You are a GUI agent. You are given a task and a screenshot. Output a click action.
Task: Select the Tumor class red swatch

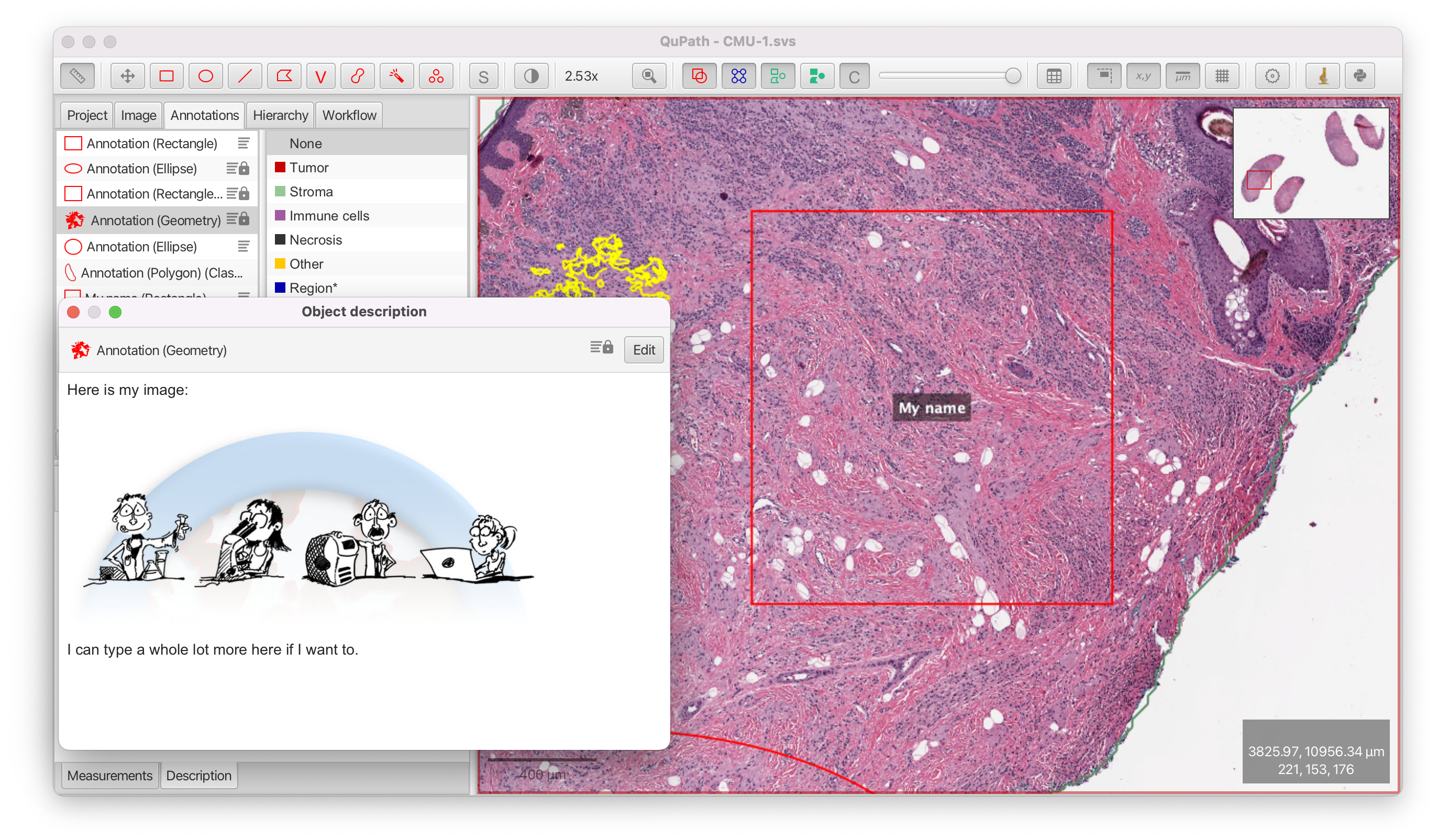pyautogui.click(x=280, y=167)
